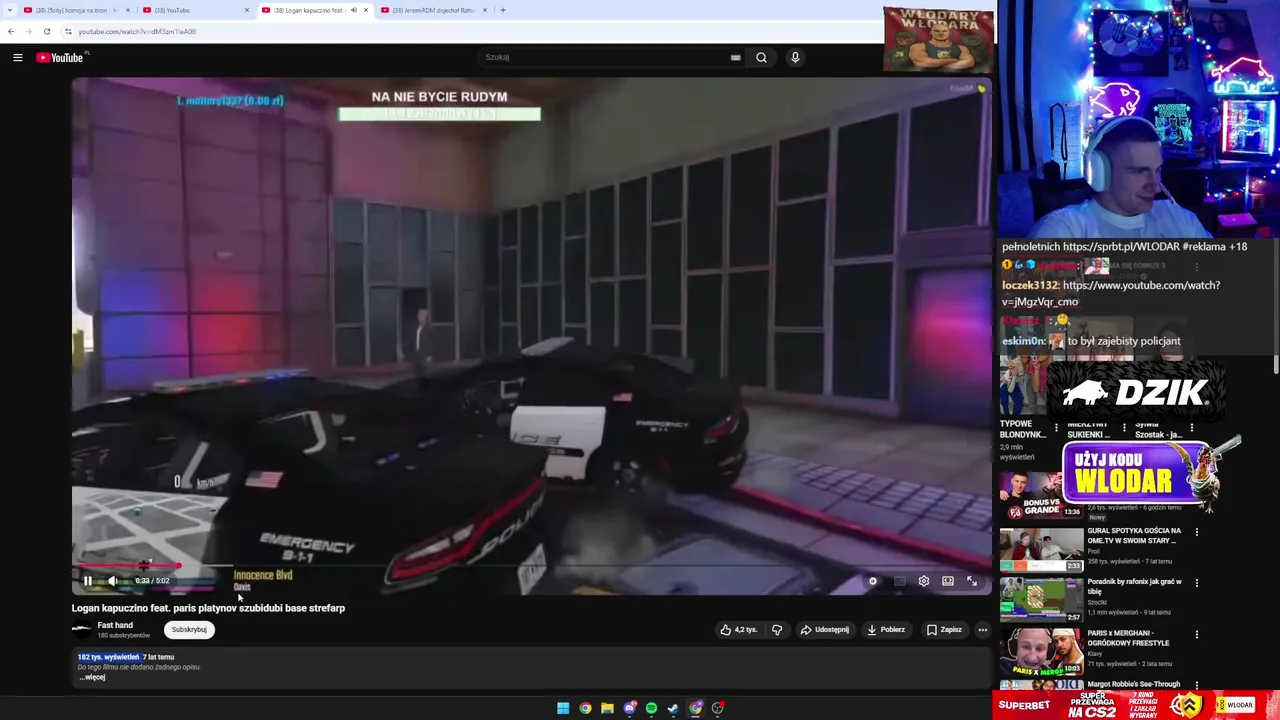
Task: Open the Fast hand channel name
Action: (x=115, y=625)
